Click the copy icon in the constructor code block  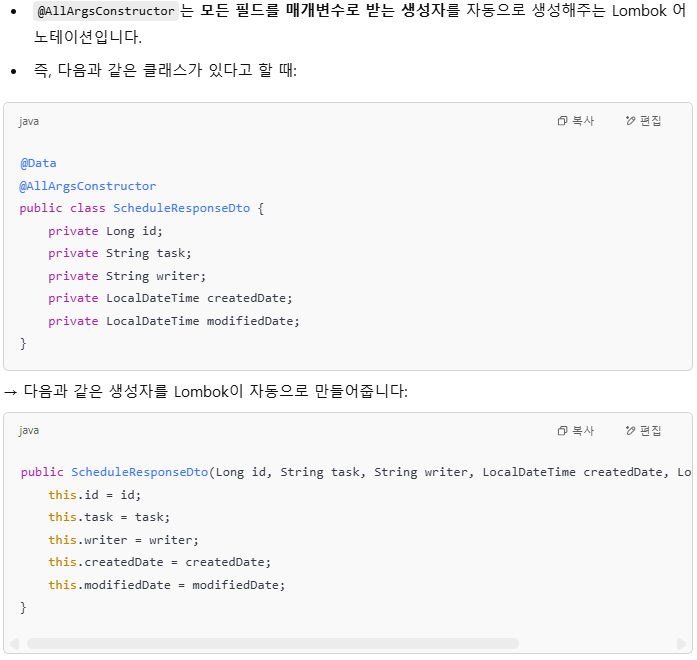point(562,431)
